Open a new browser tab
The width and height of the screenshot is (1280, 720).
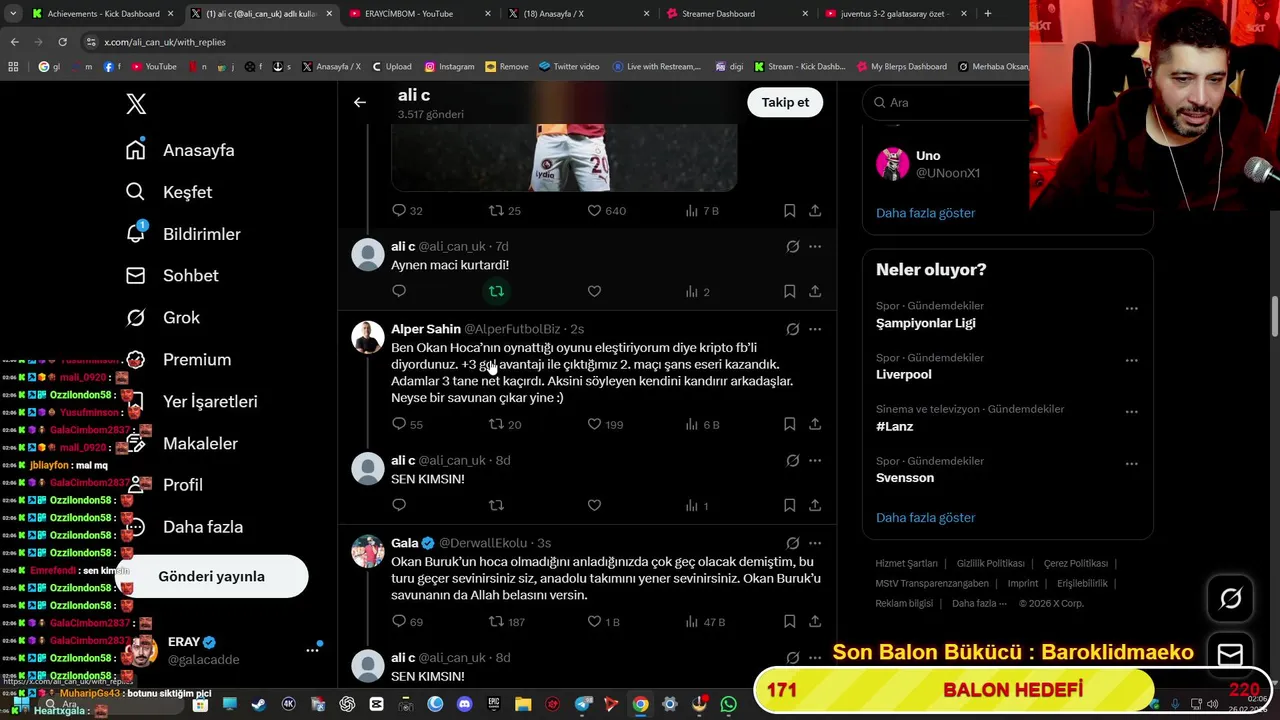coord(988,14)
